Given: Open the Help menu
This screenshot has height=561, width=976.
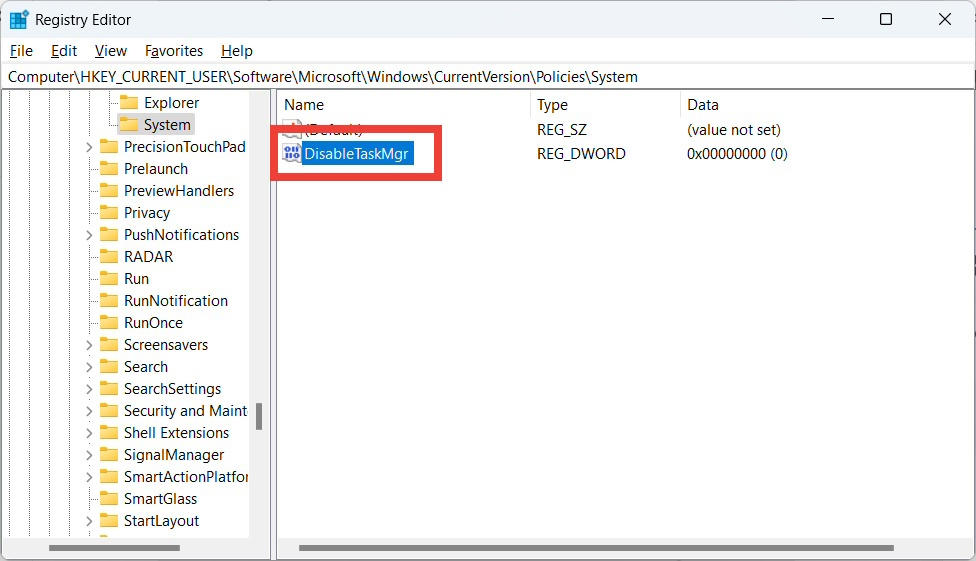Looking at the screenshot, I should (237, 51).
